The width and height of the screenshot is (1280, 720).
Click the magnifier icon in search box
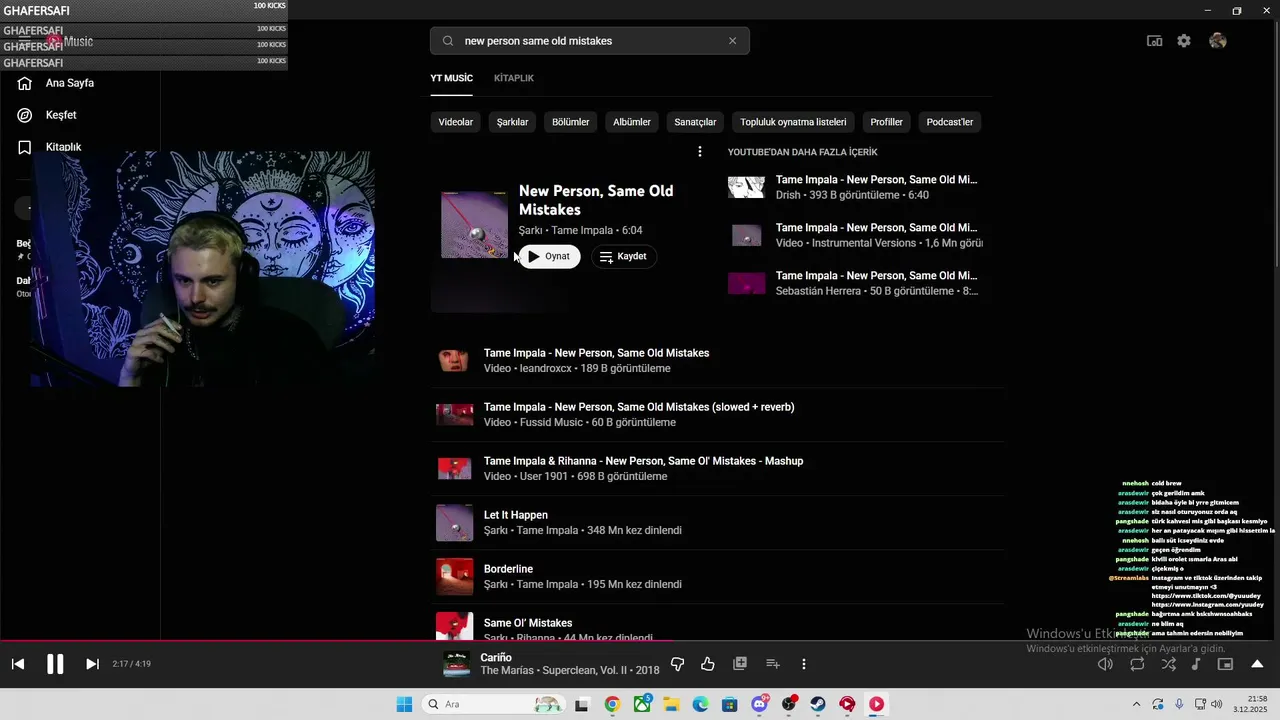(x=448, y=41)
